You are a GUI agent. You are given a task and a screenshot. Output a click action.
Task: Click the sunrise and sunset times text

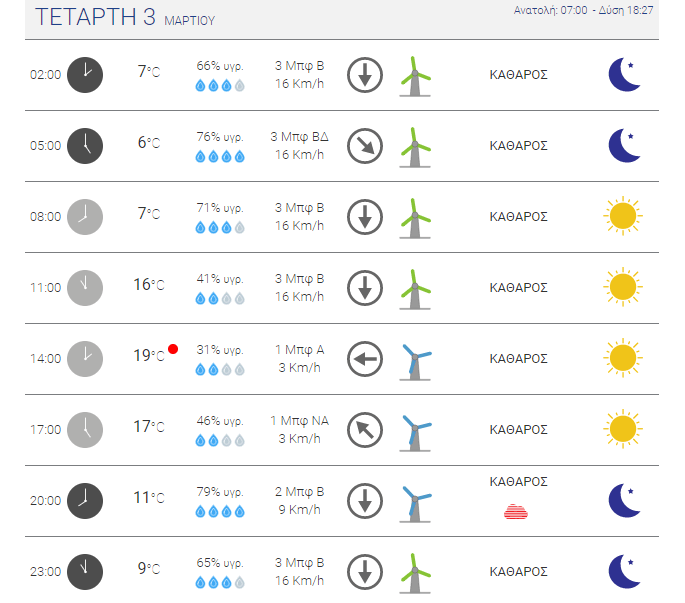click(x=583, y=10)
